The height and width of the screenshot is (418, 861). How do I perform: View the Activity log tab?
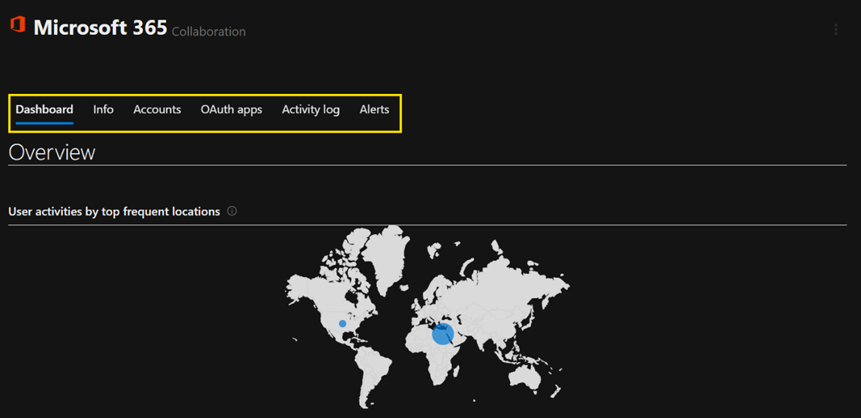(x=311, y=110)
